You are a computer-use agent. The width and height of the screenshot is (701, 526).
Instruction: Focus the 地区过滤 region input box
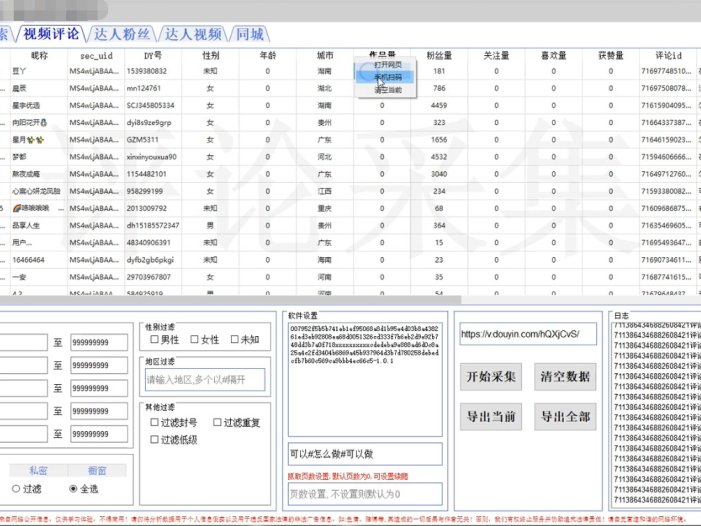205,380
